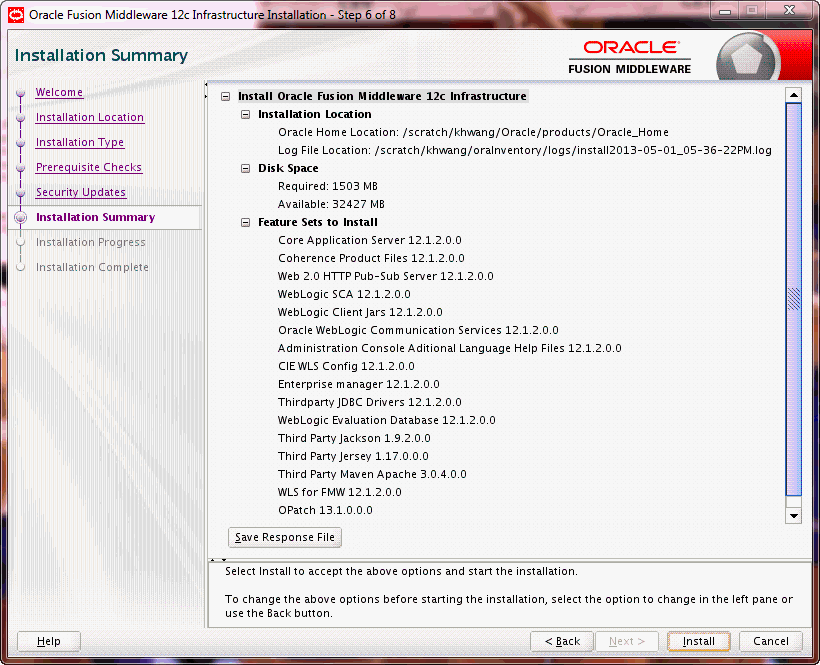Click the scrollbar down arrow
Screen dimensions: 820x665
(x=794, y=516)
